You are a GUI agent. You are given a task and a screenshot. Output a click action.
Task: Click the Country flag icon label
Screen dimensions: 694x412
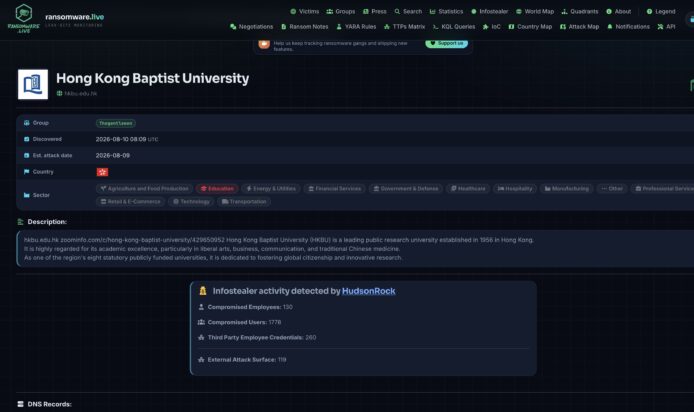27,172
